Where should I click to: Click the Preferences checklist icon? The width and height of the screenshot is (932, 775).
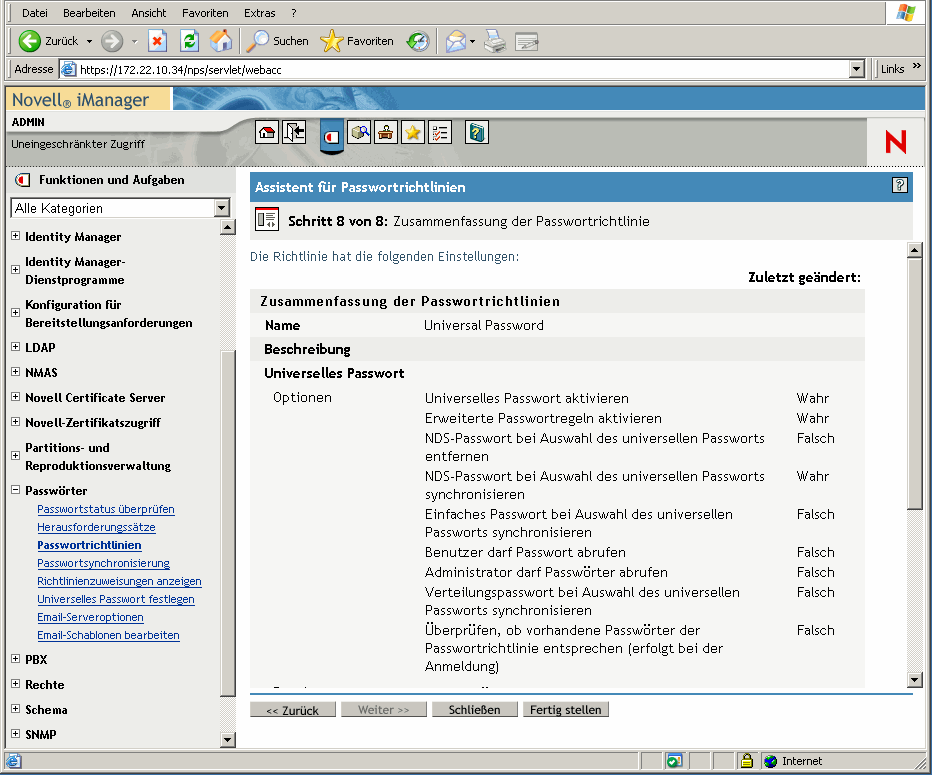pos(439,133)
